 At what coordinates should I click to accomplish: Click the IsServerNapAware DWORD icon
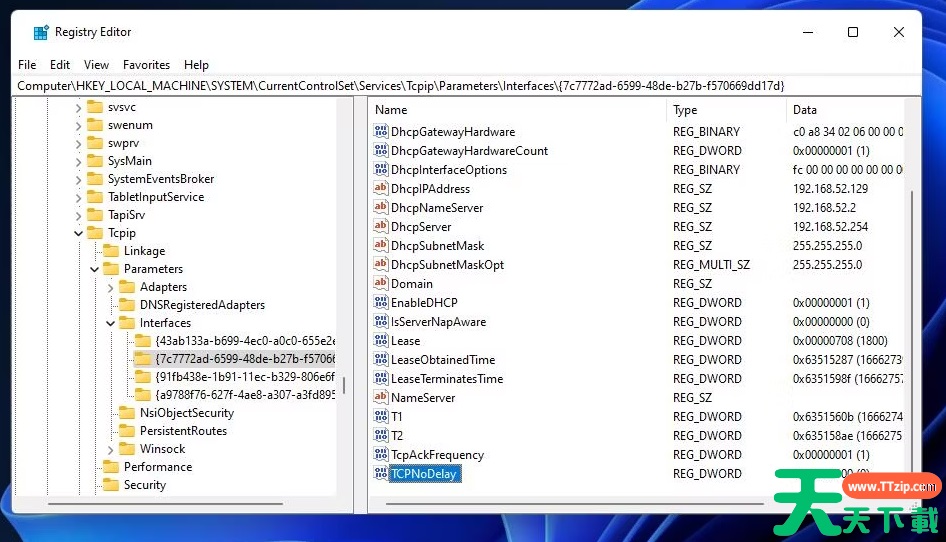pos(381,321)
